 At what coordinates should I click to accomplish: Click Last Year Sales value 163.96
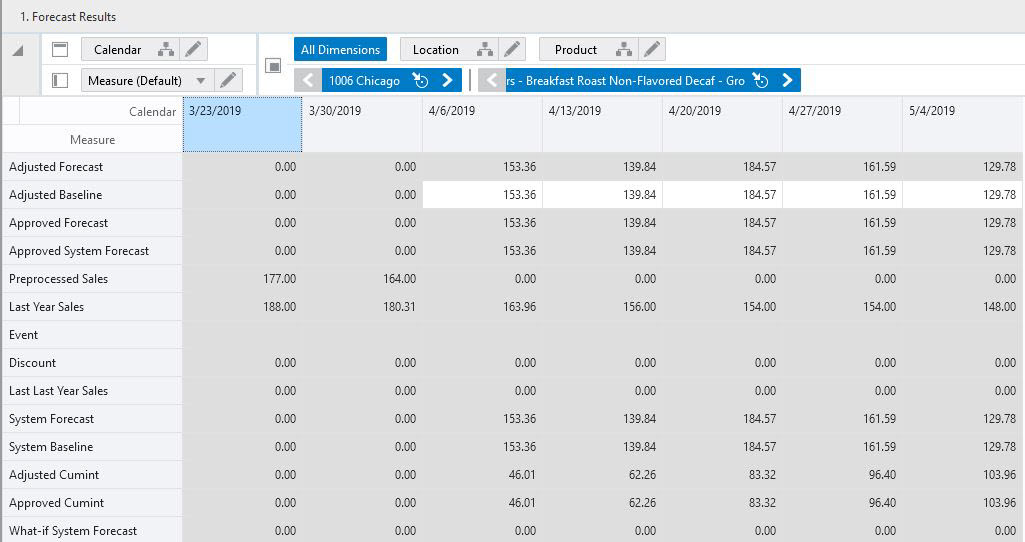520,307
